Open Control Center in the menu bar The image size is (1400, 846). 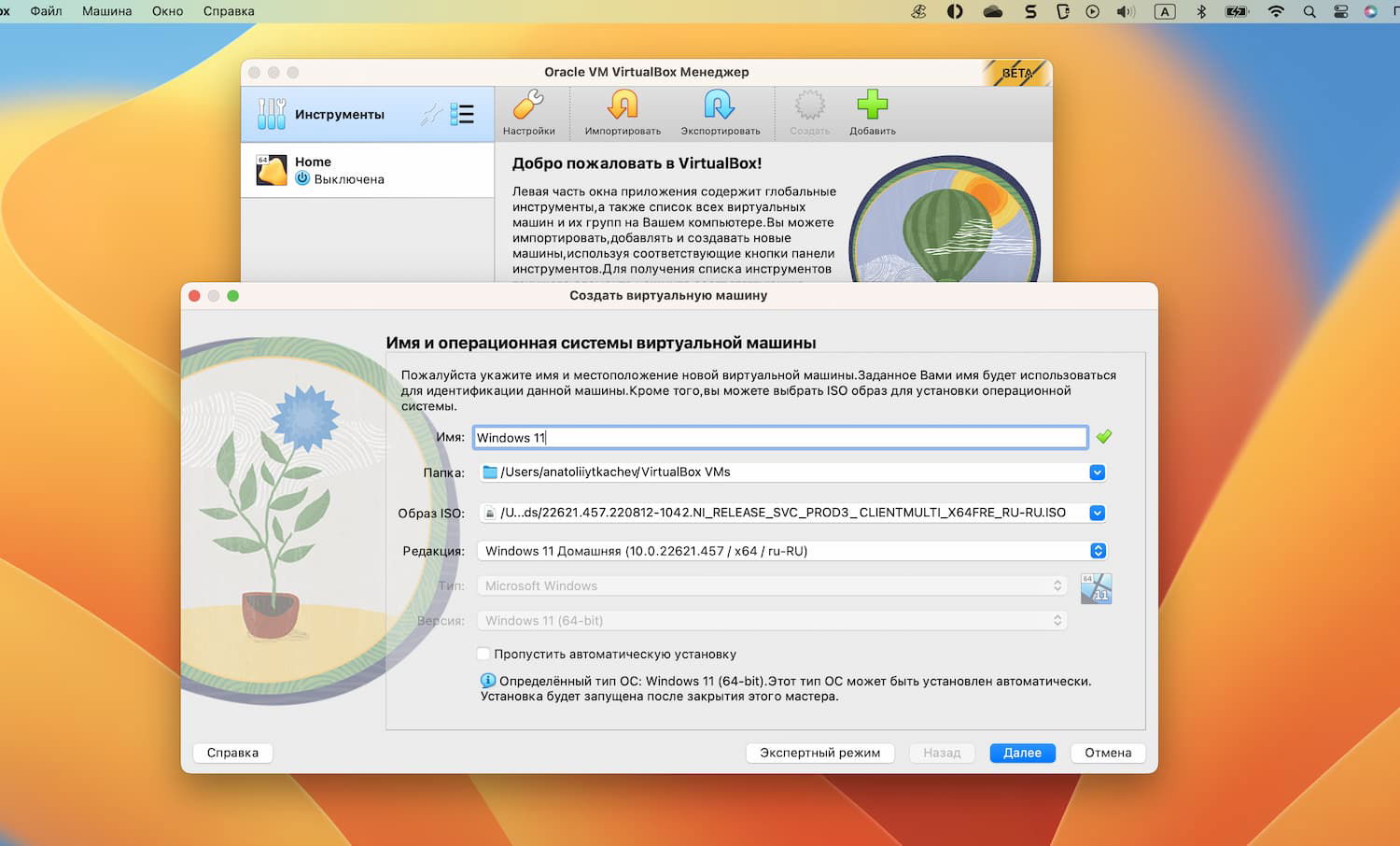point(1341,11)
